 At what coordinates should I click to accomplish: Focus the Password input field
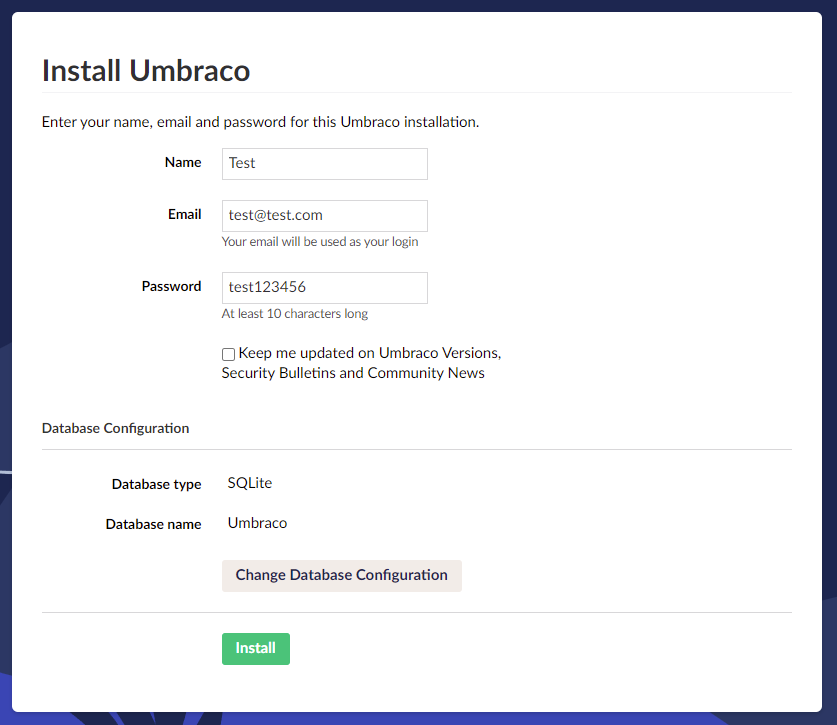325,288
